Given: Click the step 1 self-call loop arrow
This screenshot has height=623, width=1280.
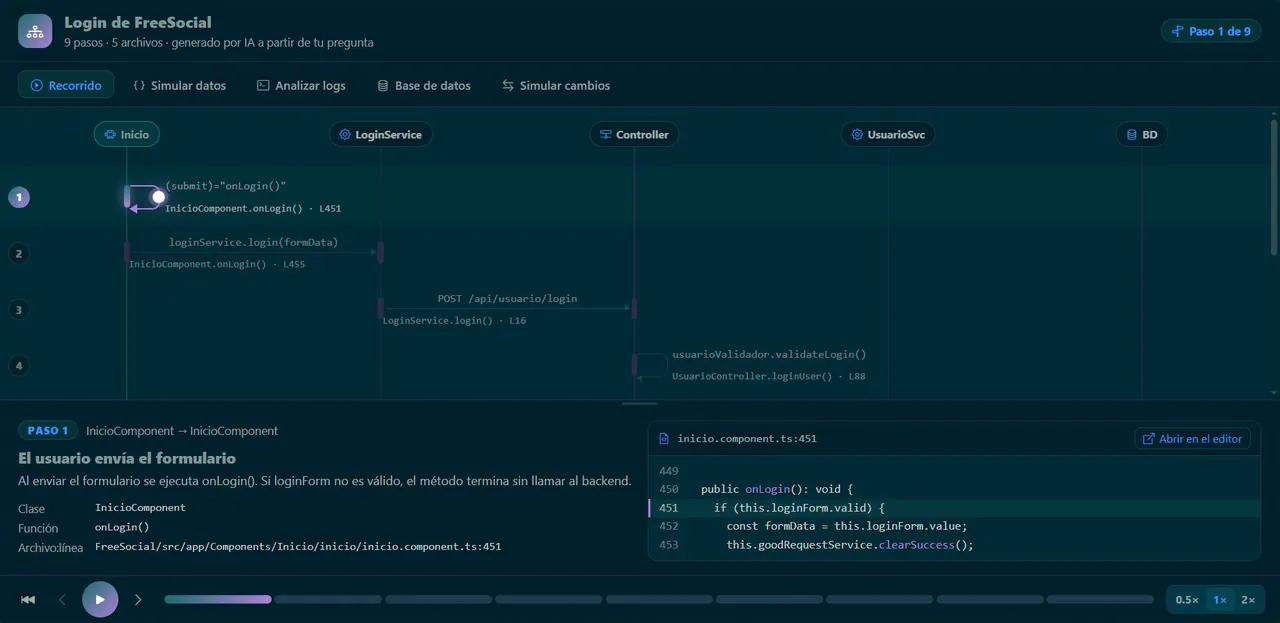Looking at the screenshot, I should click(x=146, y=197).
